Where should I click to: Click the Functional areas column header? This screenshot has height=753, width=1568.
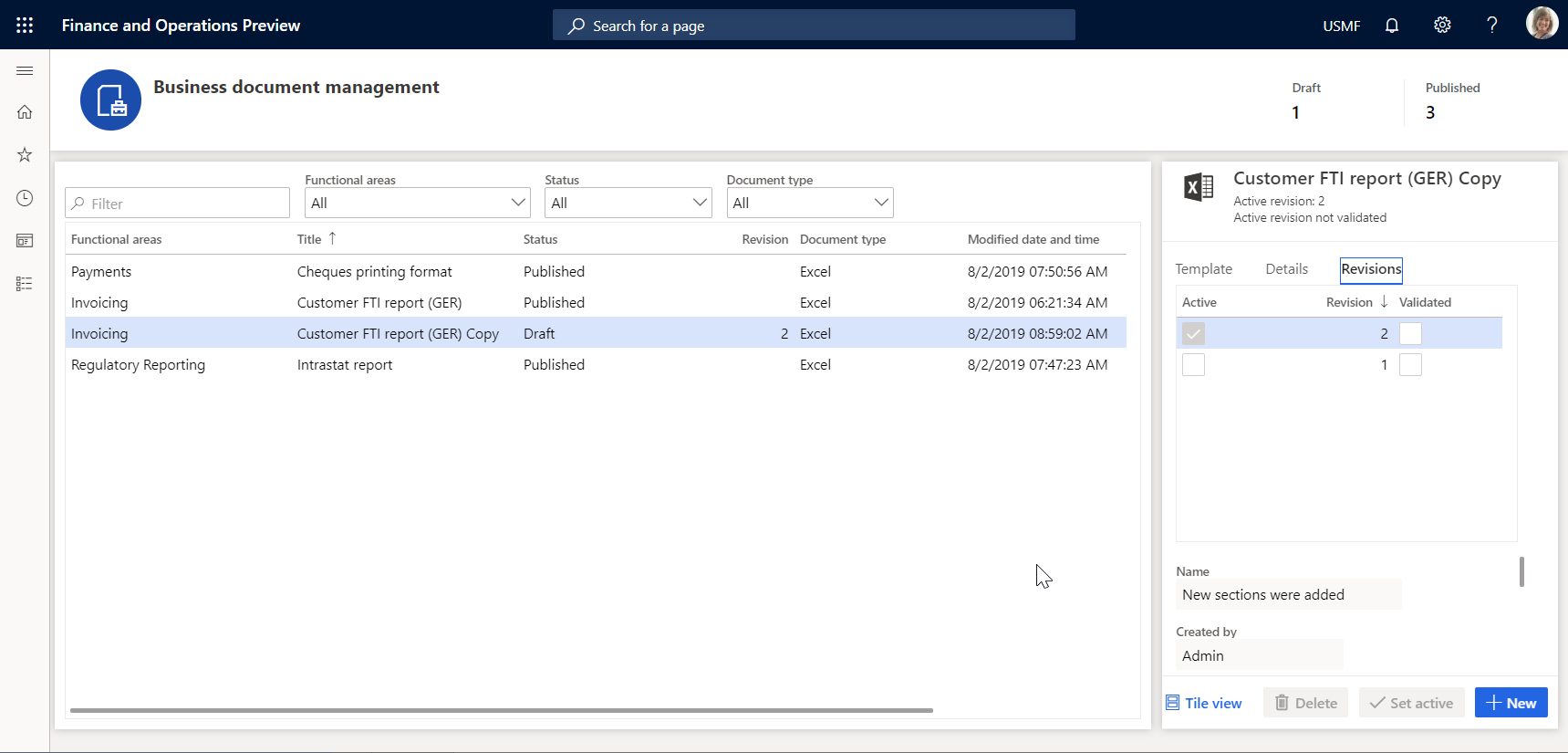click(116, 239)
